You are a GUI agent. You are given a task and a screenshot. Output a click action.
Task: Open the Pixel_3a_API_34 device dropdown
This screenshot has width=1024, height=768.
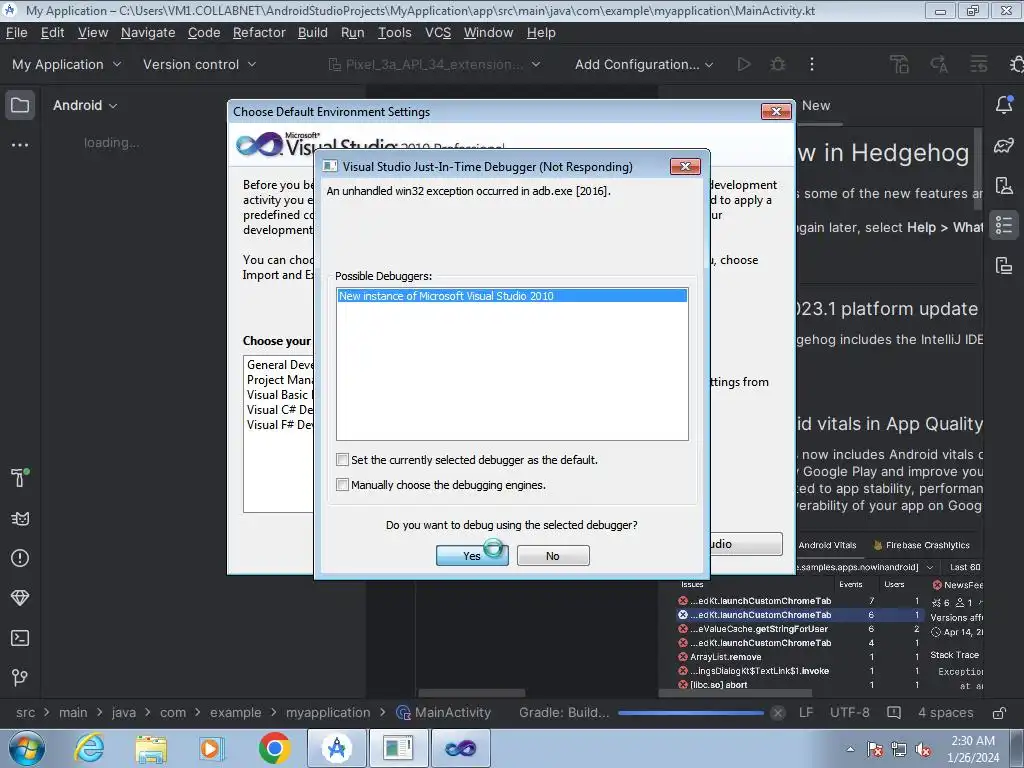[x=434, y=64]
